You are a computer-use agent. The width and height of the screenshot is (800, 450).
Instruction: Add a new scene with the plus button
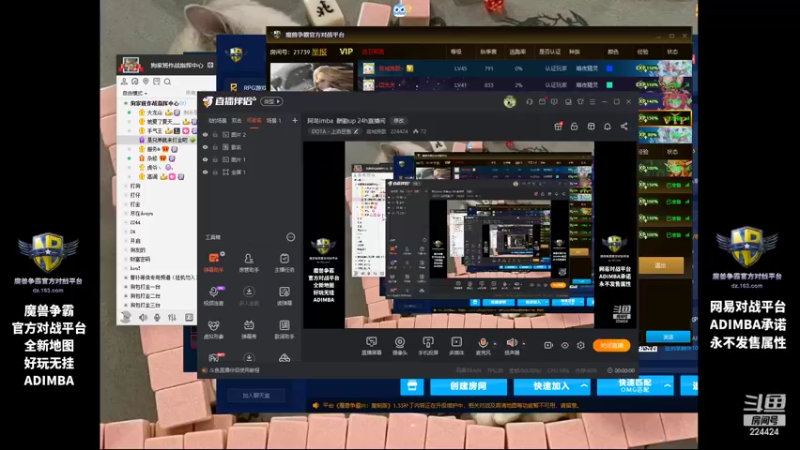coord(294,121)
